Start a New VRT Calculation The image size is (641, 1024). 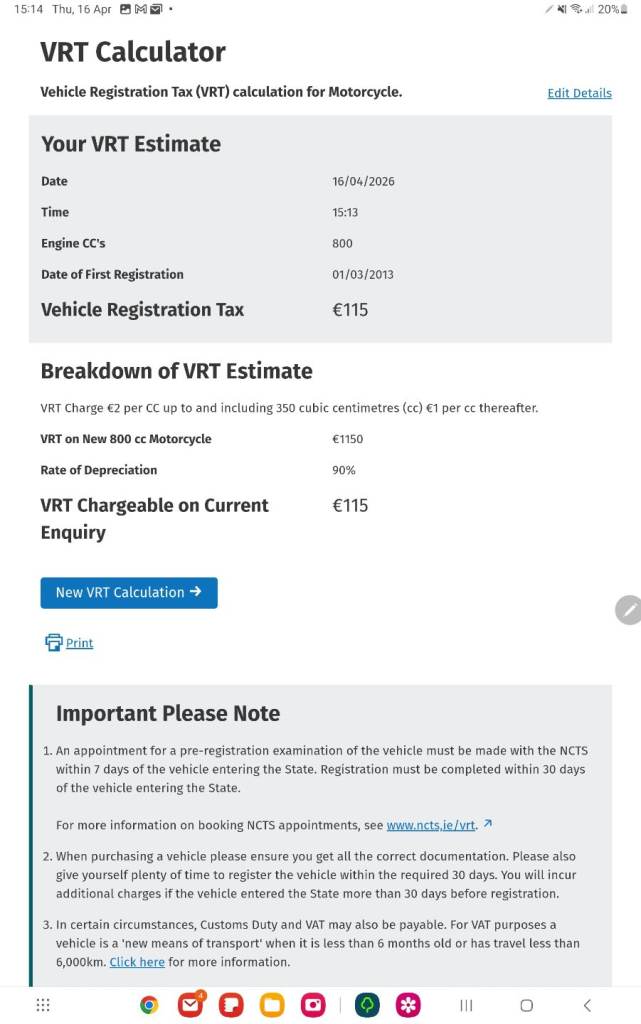(x=129, y=592)
